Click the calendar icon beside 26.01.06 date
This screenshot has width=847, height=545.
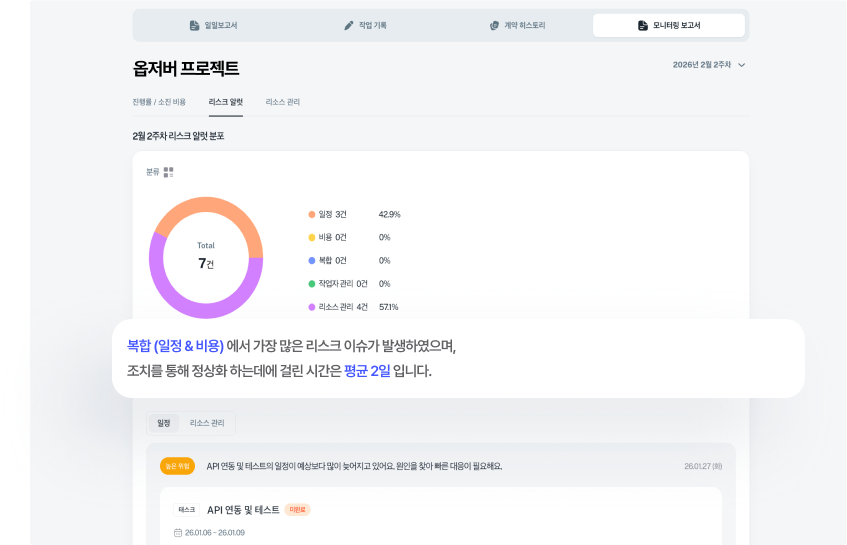[178, 532]
